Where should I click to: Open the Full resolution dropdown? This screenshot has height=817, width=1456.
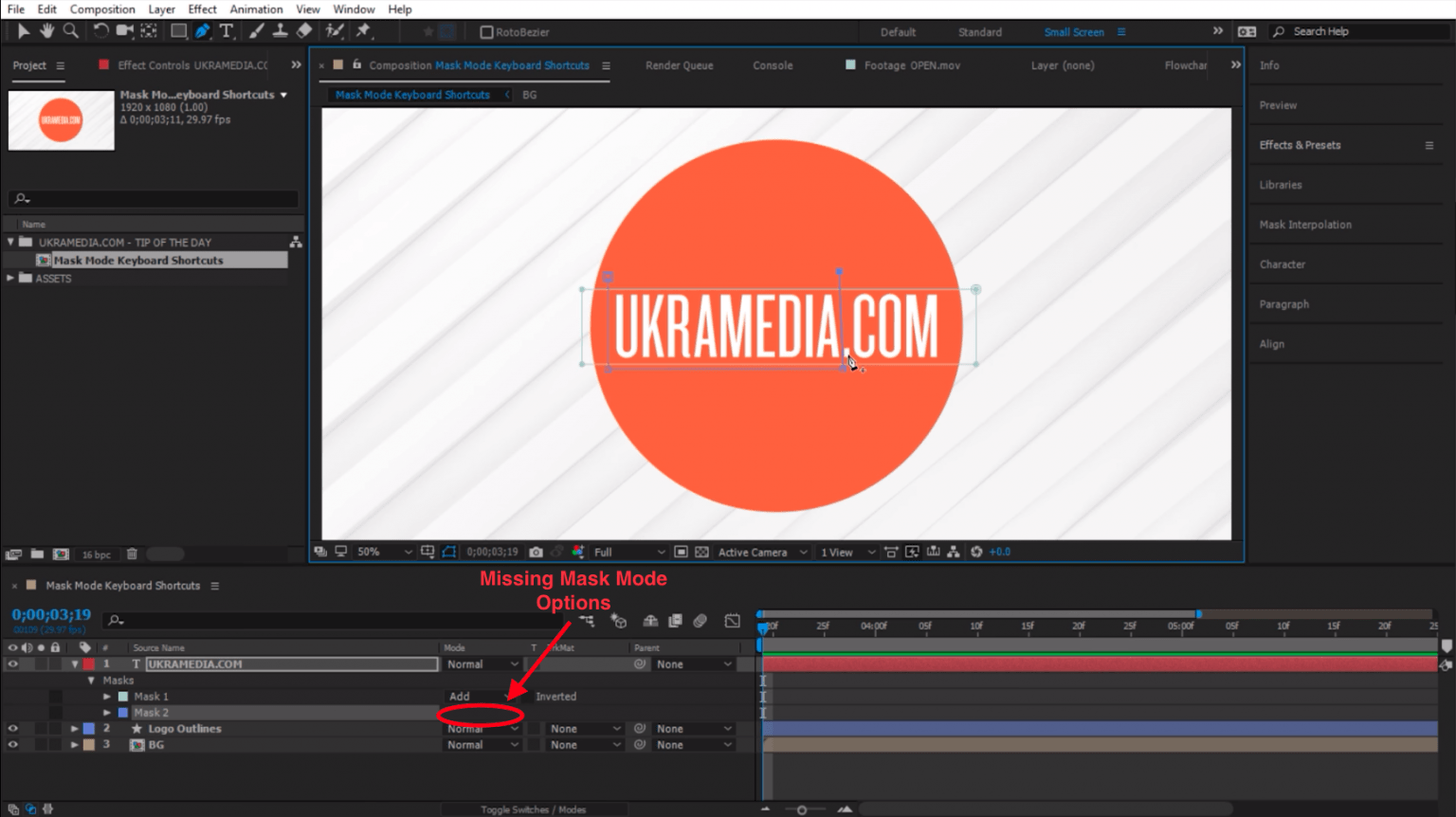[629, 552]
